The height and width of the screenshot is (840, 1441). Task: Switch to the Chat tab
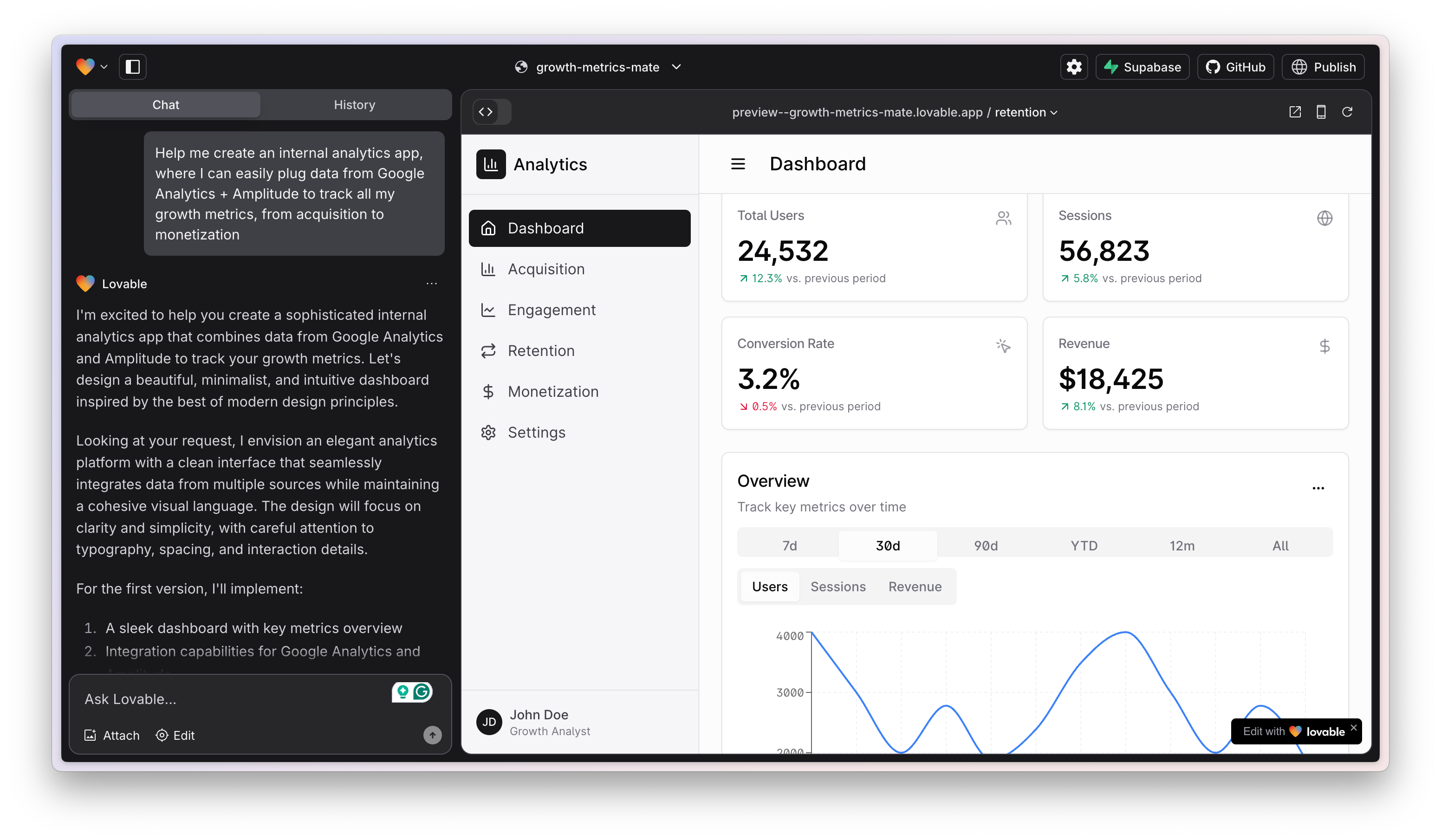(x=166, y=104)
